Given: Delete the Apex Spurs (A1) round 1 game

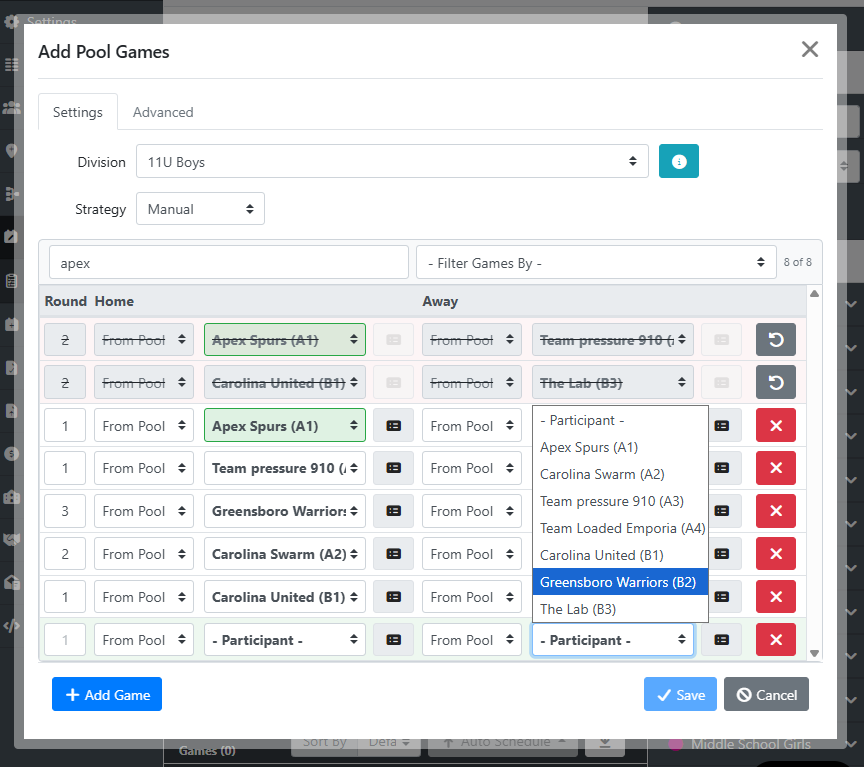Looking at the screenshot, I should [x=775, y=425].
